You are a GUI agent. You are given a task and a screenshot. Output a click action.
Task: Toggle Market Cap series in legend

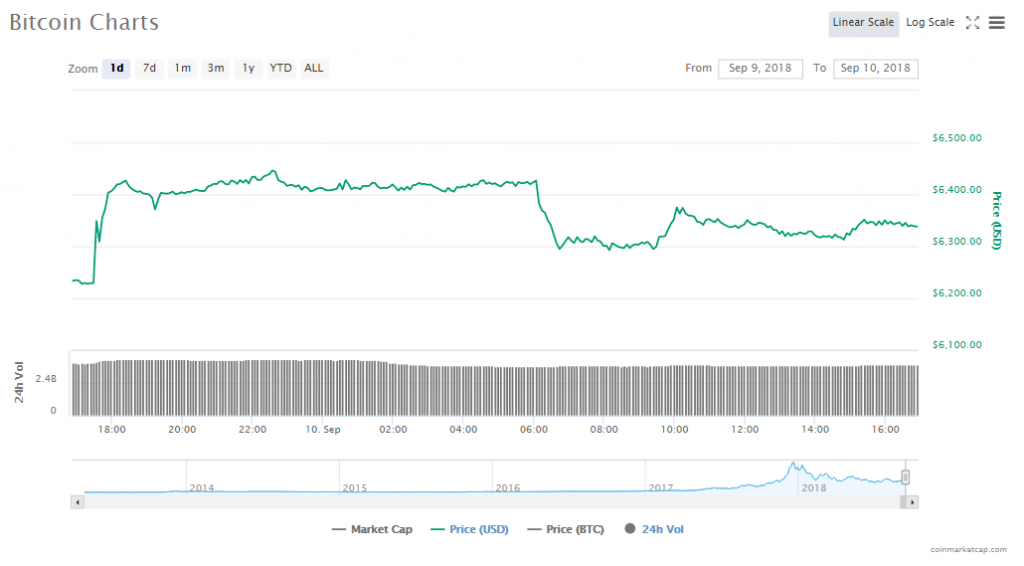click(372, 529)
